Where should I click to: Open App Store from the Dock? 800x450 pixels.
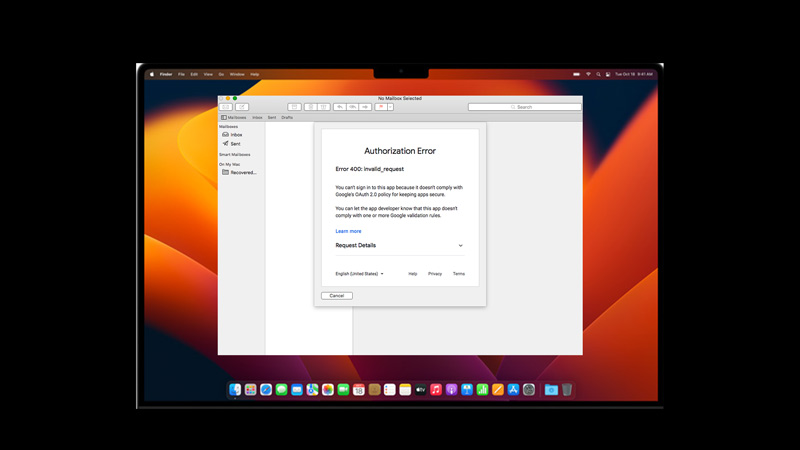point(513,390)
